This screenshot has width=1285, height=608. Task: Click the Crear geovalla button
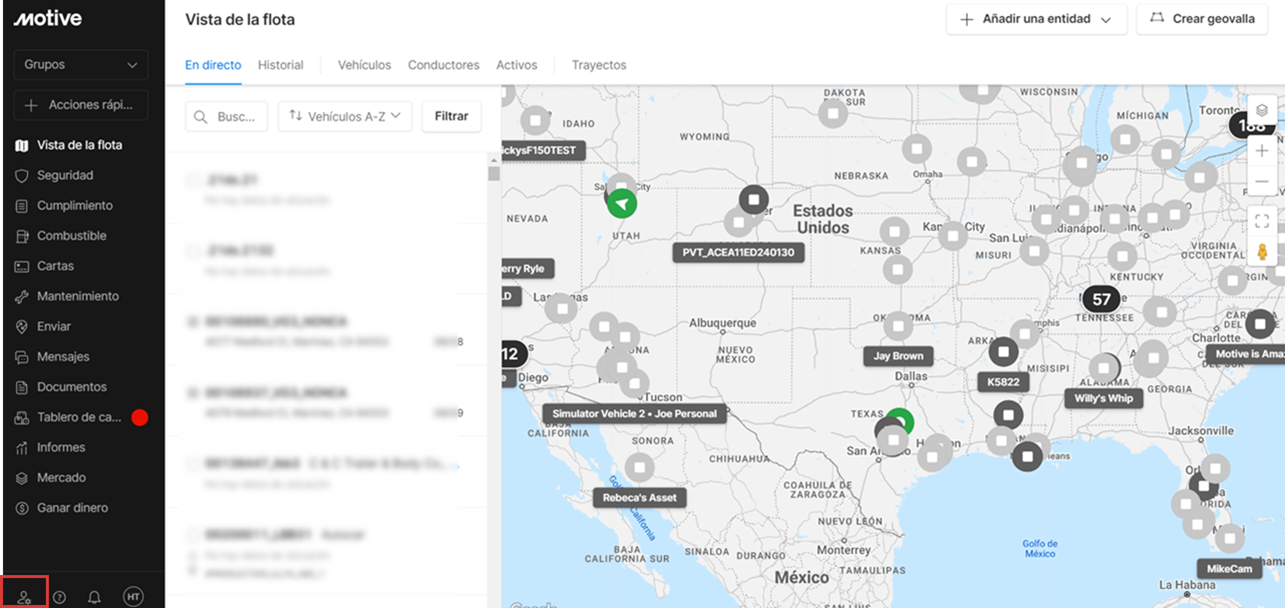tap(1202, 19)
